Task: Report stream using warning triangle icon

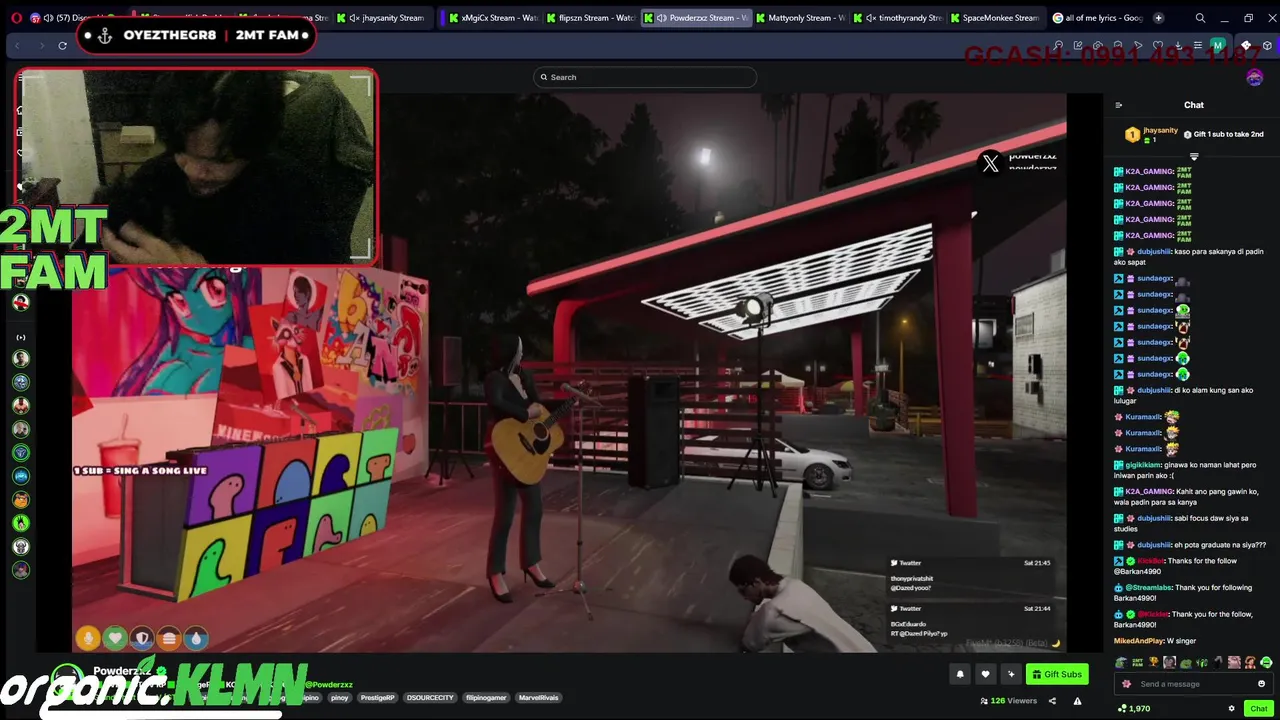Action: 1077,701
